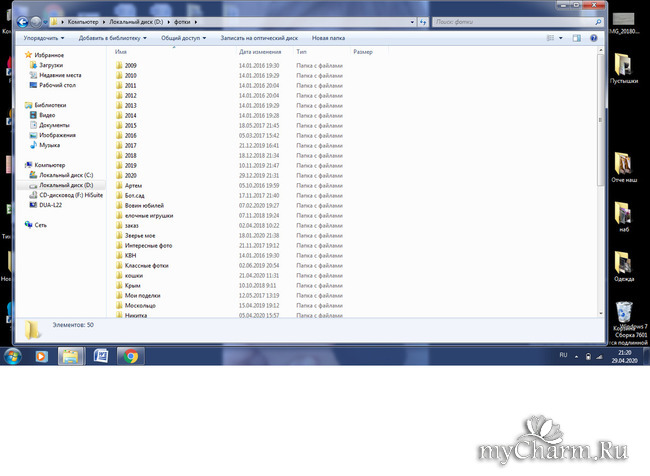Click the Windows Start button
The image size is (650, 476).
tap(12, 355)
